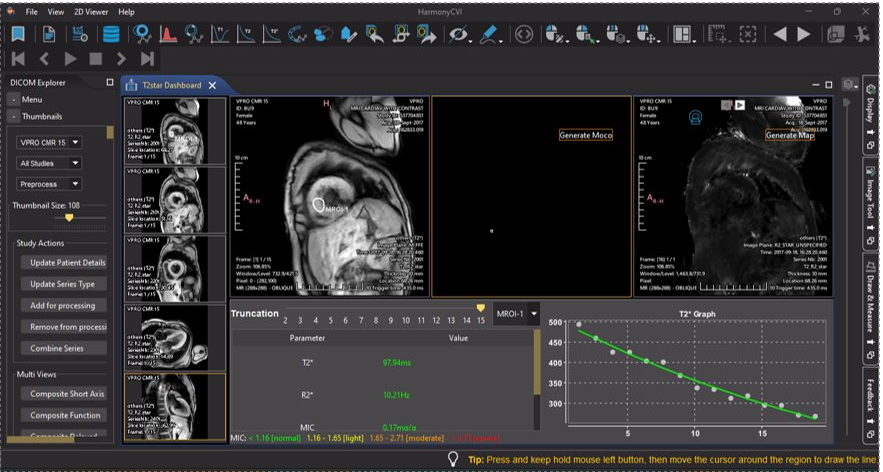This screenshot has width=883, height=472.
Task: Close the T2star Dashboard tab
Action: click(212, 85)
